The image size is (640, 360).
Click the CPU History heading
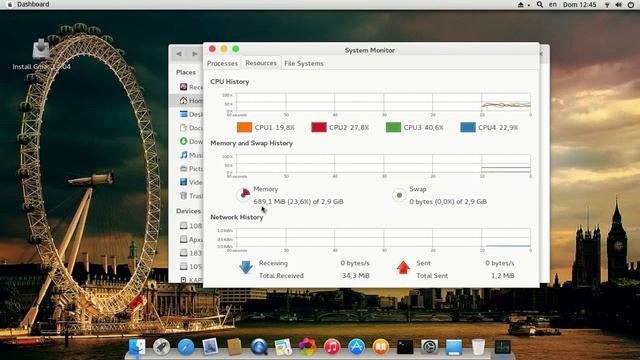click(230, 82)
